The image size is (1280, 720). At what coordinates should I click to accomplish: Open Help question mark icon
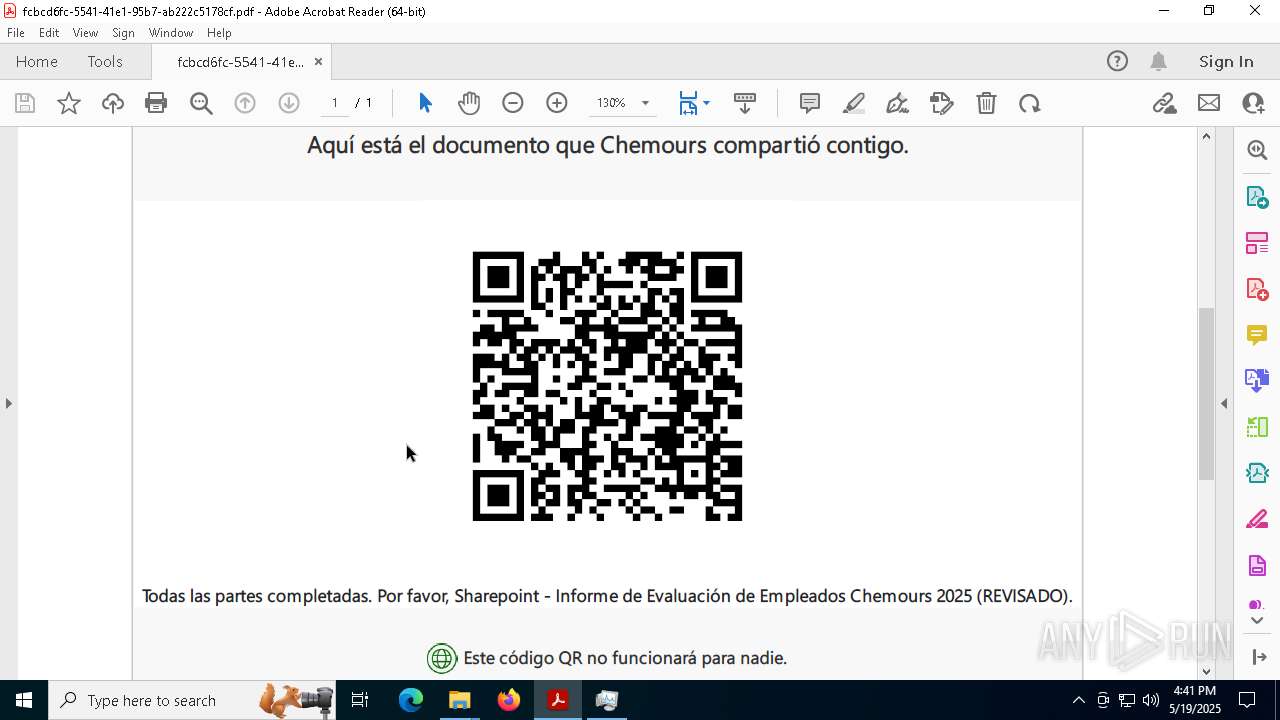tap(1117, 61)
